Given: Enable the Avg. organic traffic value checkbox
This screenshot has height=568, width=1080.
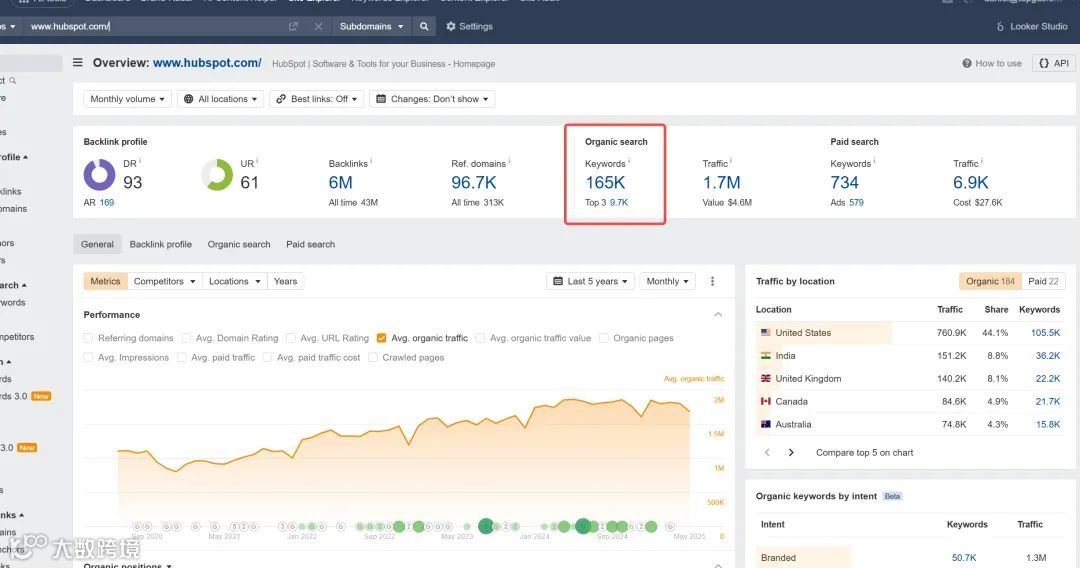Looking at the screenshot, I should pyautogui.click(x=480, y=338).
